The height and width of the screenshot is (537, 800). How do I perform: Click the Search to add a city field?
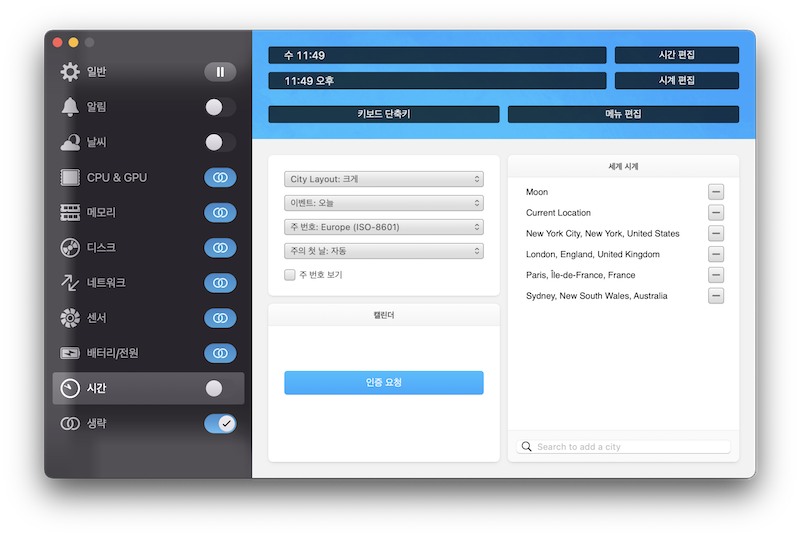[x=623, y=447]
